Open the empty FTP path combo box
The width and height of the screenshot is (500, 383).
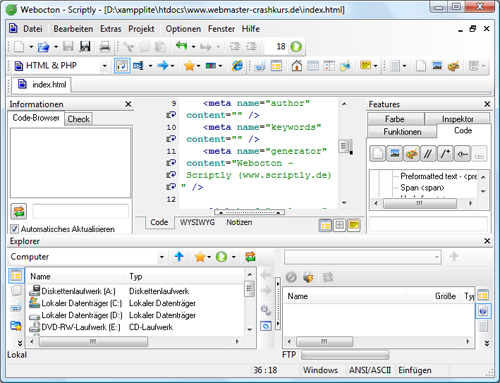coord(363,257)
